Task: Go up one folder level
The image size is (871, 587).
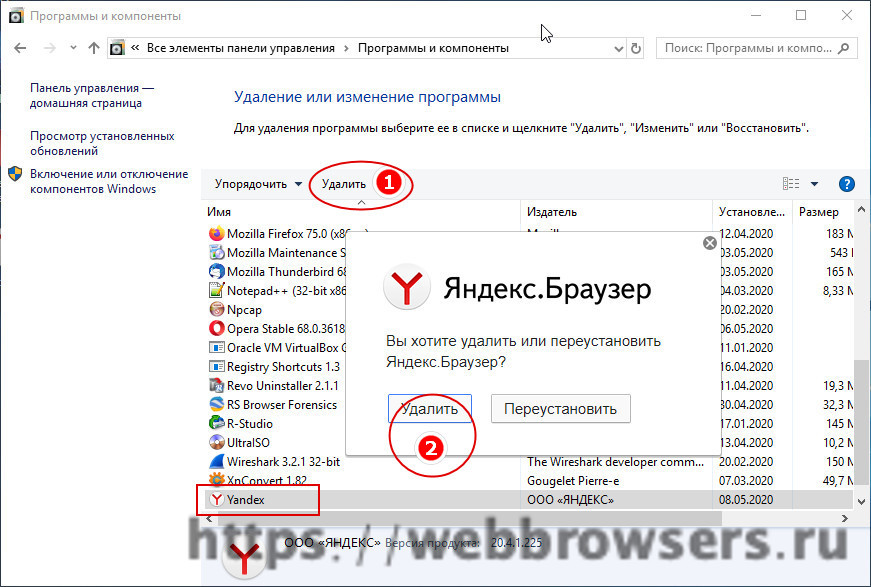Action: coord(93,48)
